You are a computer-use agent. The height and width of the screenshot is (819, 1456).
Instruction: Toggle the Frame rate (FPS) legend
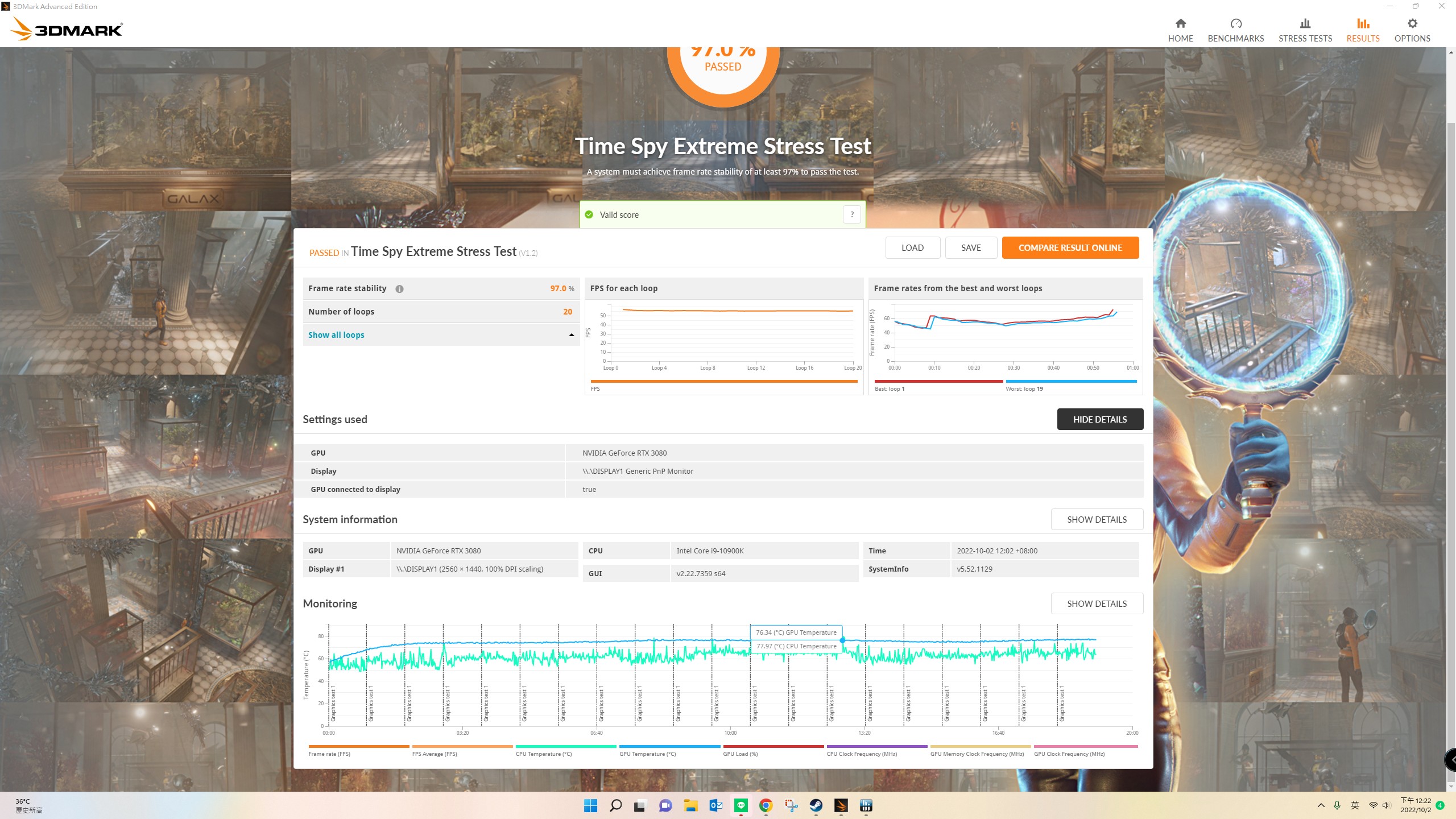coord(358,751)
